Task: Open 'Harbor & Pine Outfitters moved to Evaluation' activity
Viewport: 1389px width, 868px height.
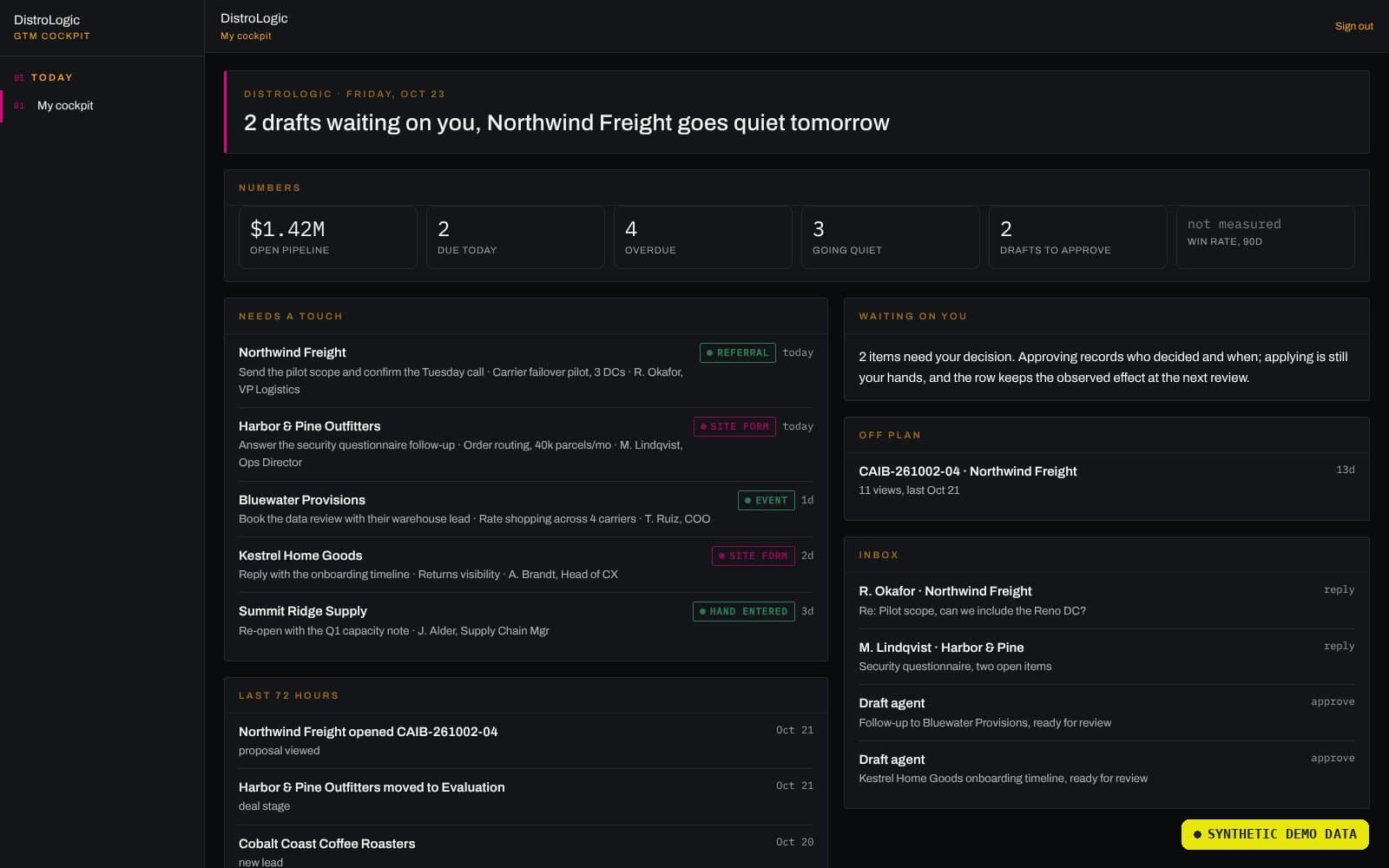Action: tap(526, 796)
